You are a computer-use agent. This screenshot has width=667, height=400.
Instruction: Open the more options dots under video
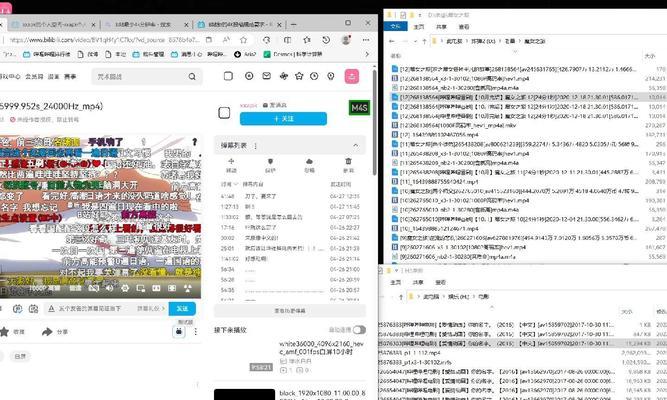[x=195, y=331]
